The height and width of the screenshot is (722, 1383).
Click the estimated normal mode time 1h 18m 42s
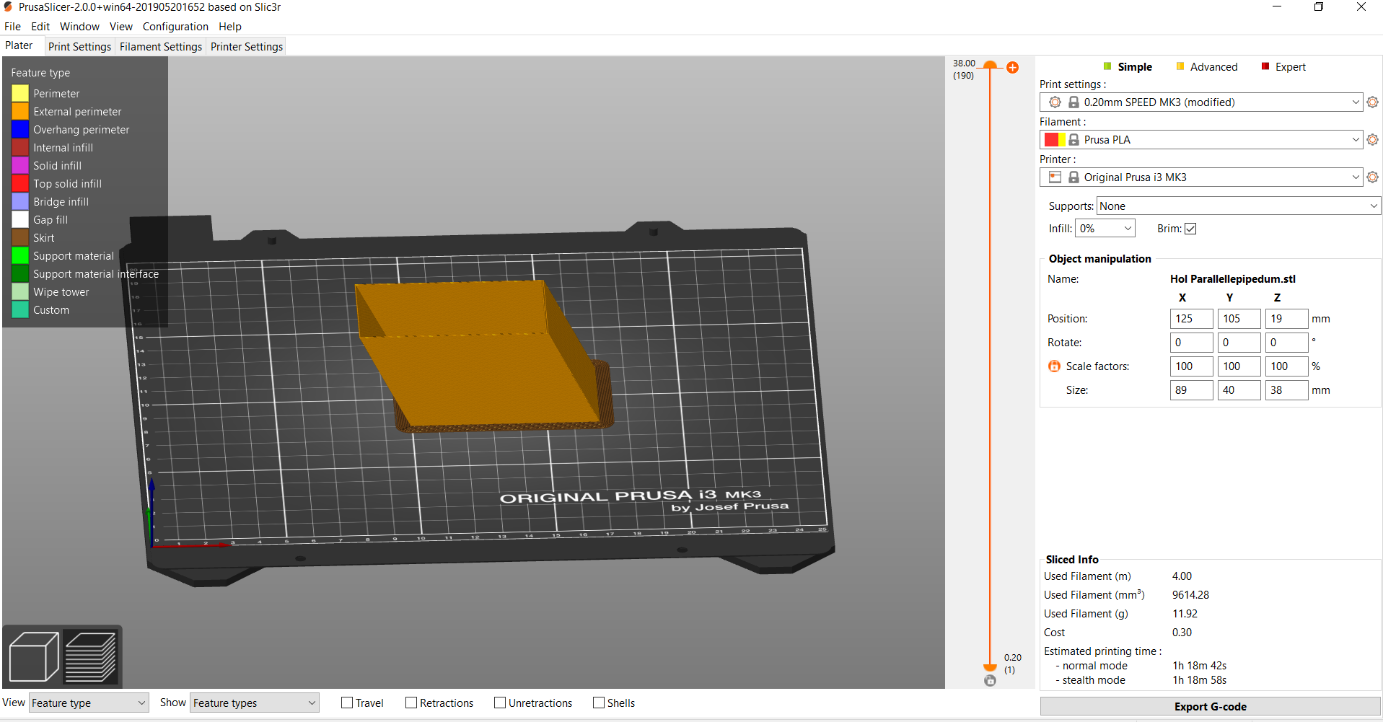point(1199,666)
